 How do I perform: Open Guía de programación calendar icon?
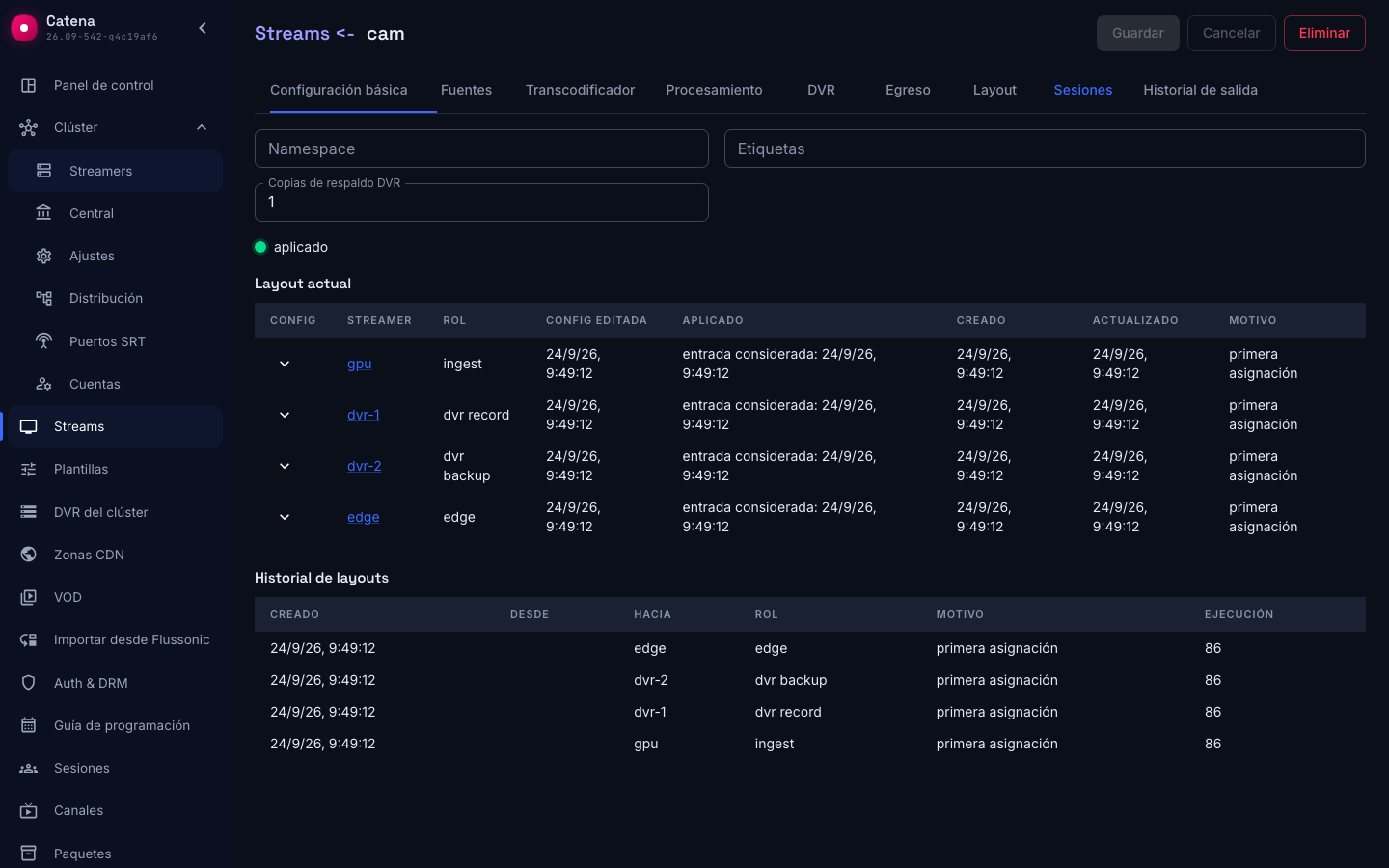pyautogui.click(x=29, y=725)
